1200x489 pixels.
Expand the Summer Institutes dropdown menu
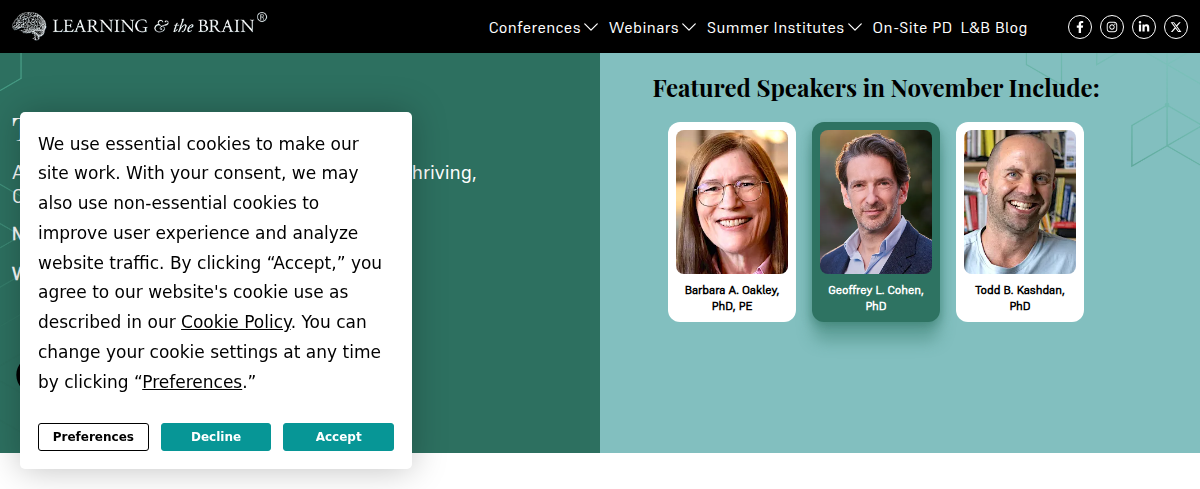tap(783, 28)
